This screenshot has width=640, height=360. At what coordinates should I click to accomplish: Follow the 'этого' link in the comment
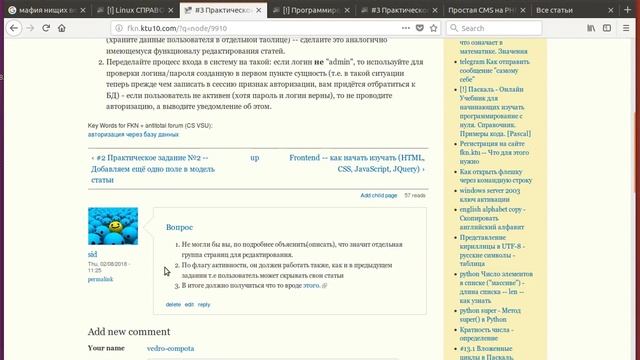pyautogui.click(x=311, y=285)
